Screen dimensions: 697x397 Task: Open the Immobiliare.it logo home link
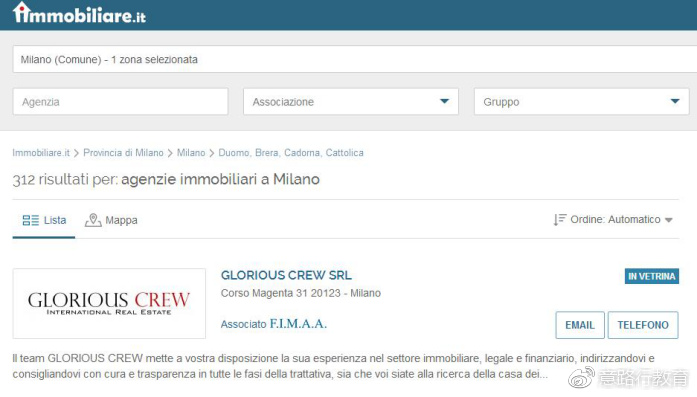click(x=79, y=13)
